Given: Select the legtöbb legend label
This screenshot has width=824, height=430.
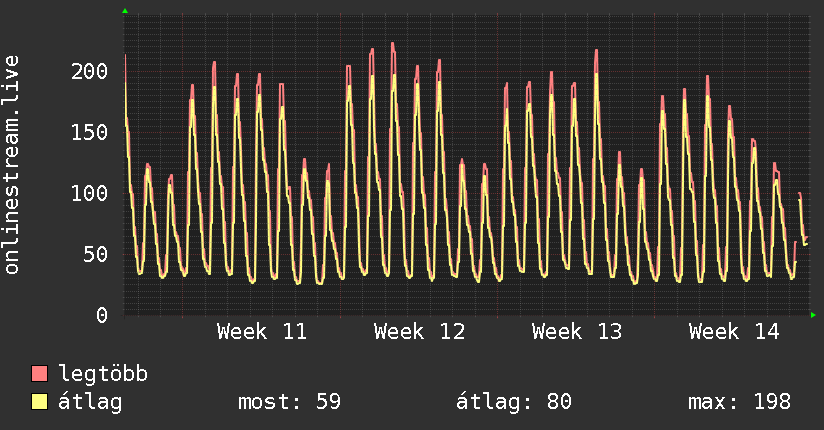Looking at the screenshot, I should (x=103, y=374).
